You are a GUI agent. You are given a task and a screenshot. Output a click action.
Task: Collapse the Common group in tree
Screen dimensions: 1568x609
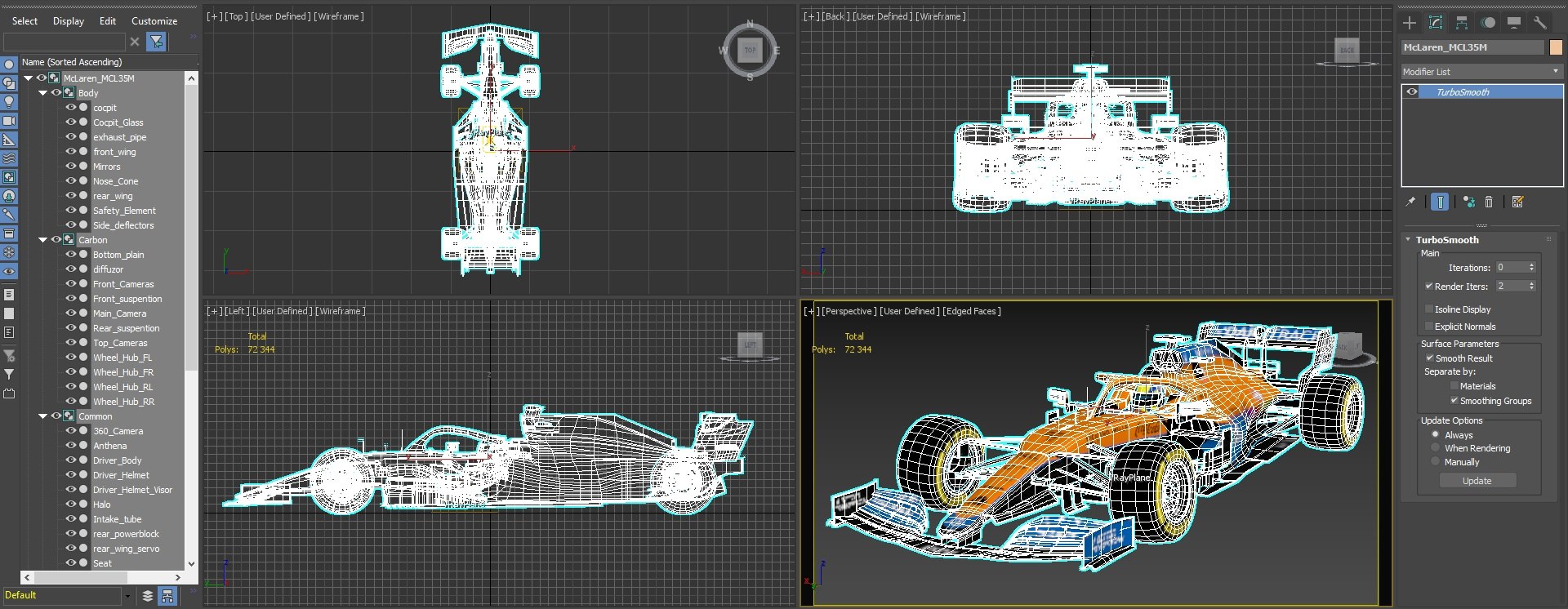tap(43, 416)
